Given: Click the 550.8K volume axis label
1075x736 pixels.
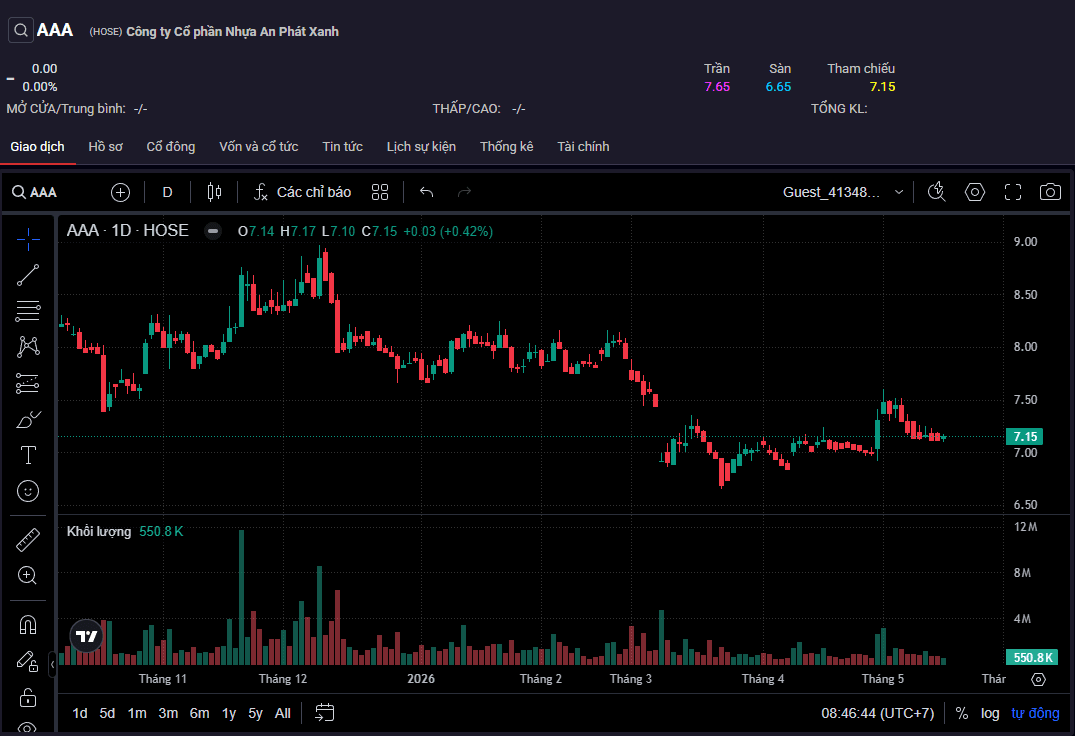Looking at the screenshot, I should pyautogui.click(x=1031, y=657).
